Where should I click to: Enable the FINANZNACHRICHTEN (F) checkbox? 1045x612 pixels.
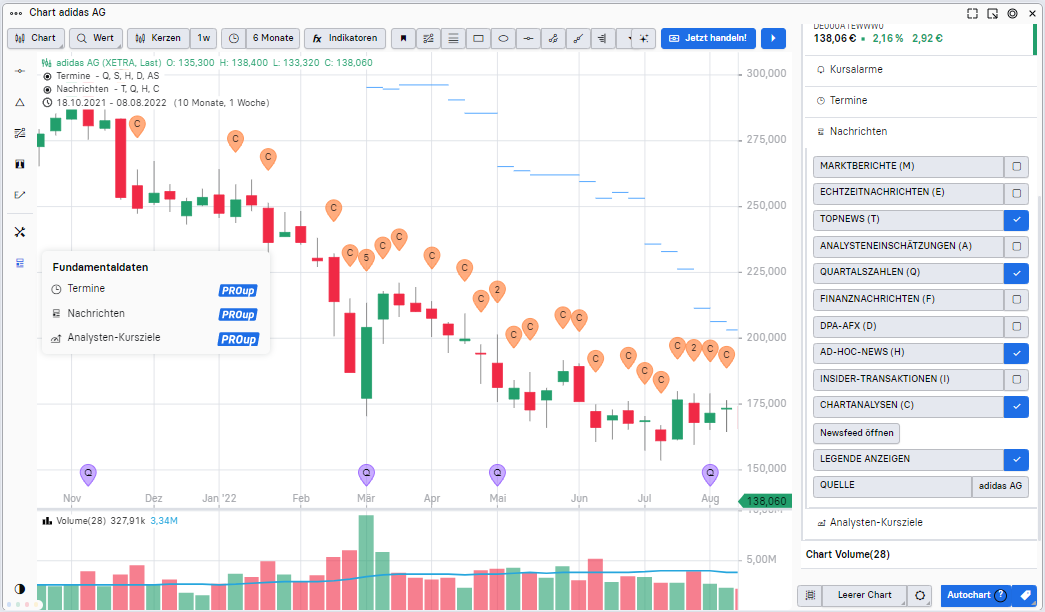1016,300
